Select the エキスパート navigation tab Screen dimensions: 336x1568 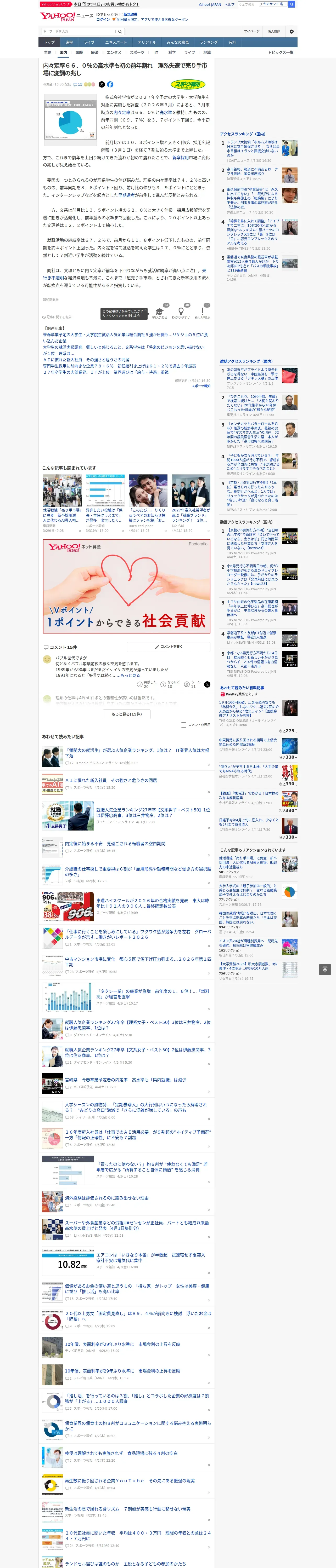coord(116,43)
